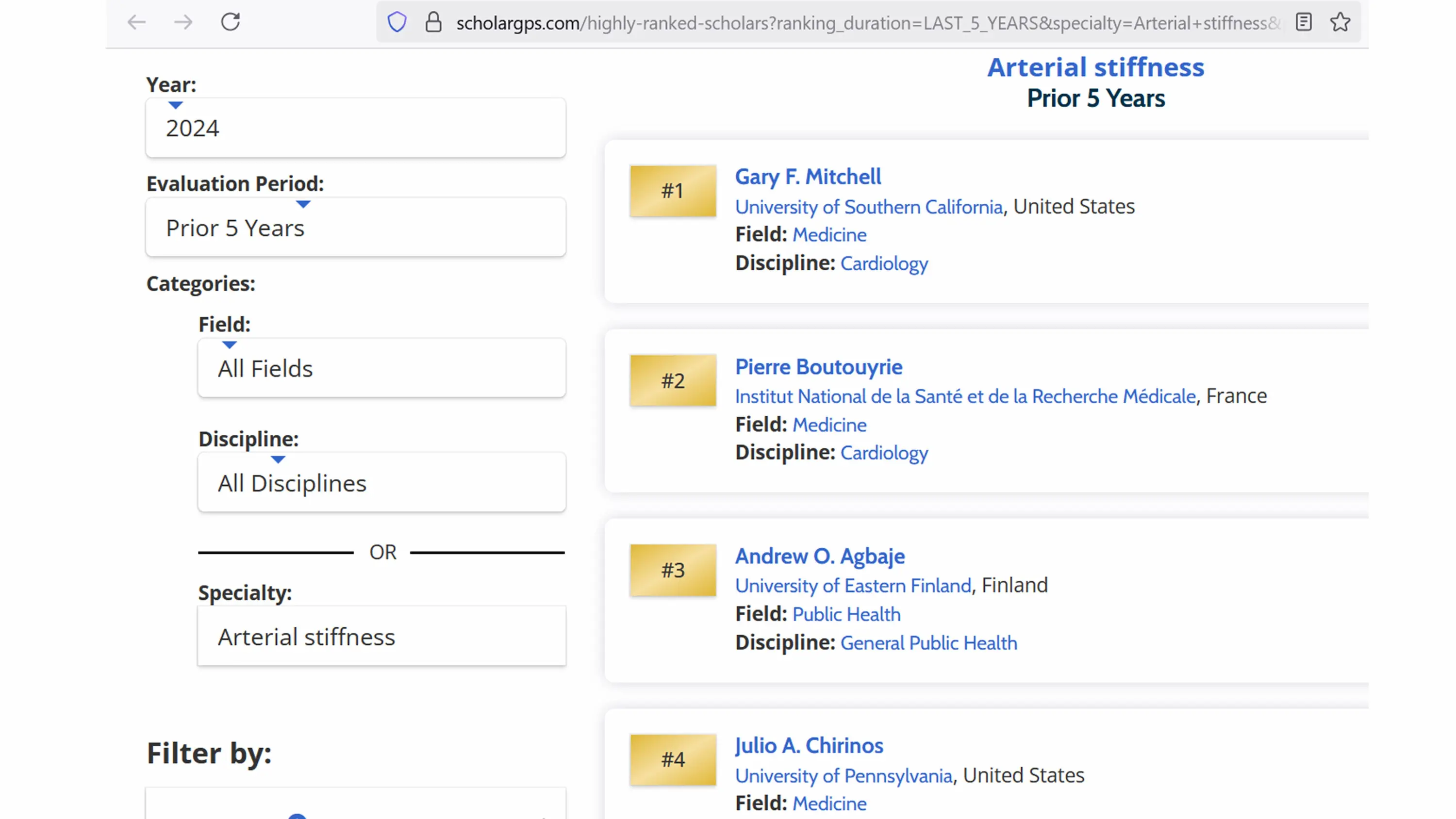This screenshot has width=1456, height=819.
Task: Click the 'Prior 5 Years' subtitle under heading
Action: click(1095, 98)
